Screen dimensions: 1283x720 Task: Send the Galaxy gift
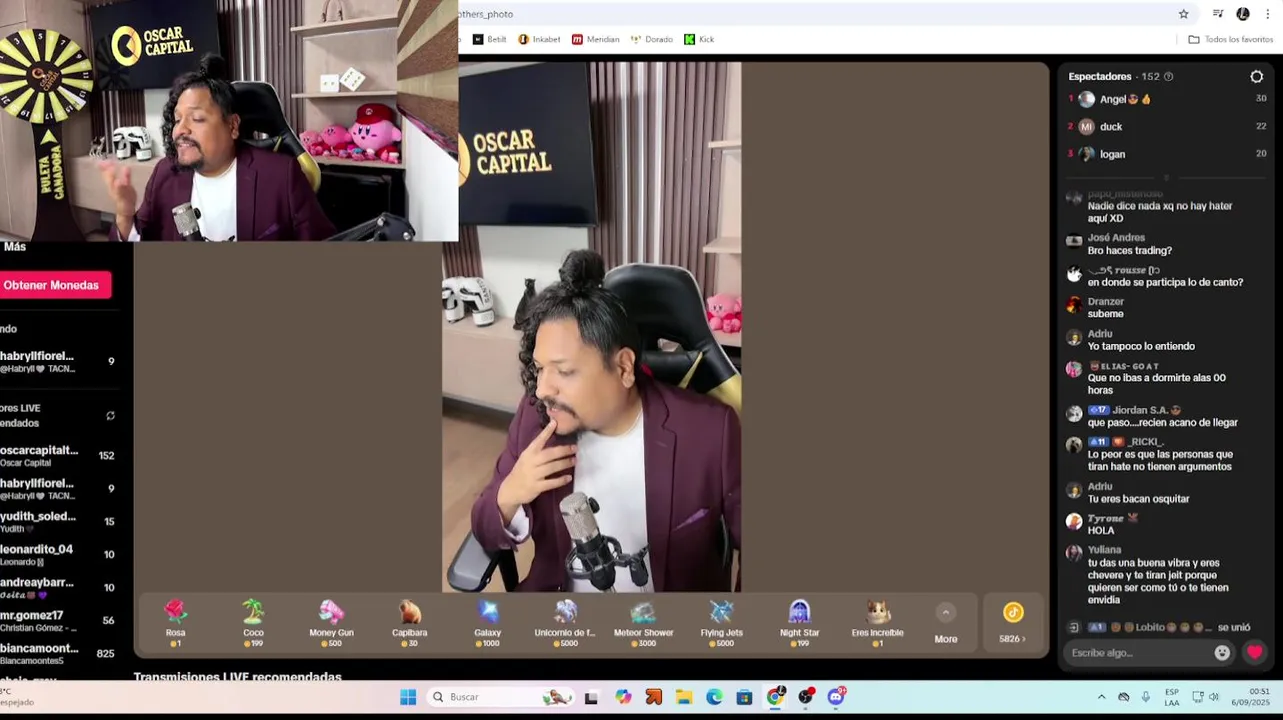487,623
